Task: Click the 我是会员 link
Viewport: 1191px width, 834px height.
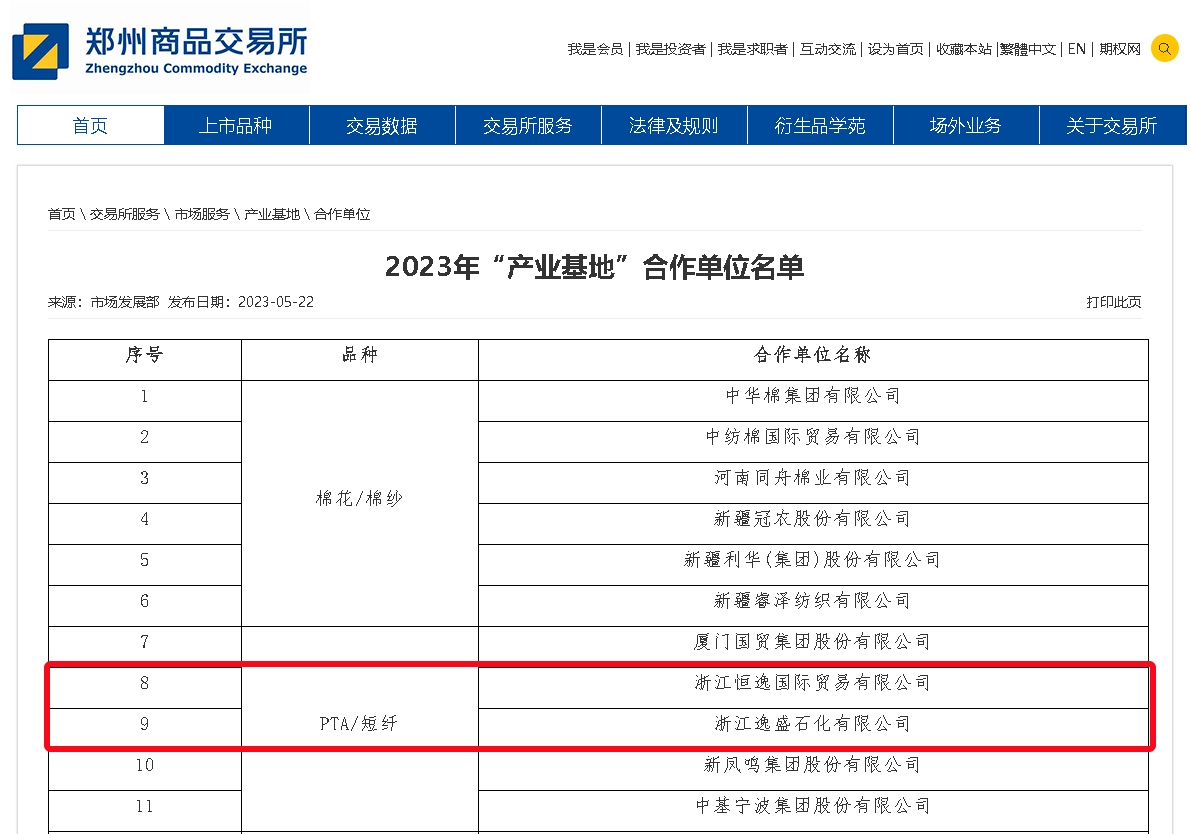Action: click(x=595, y=49)
